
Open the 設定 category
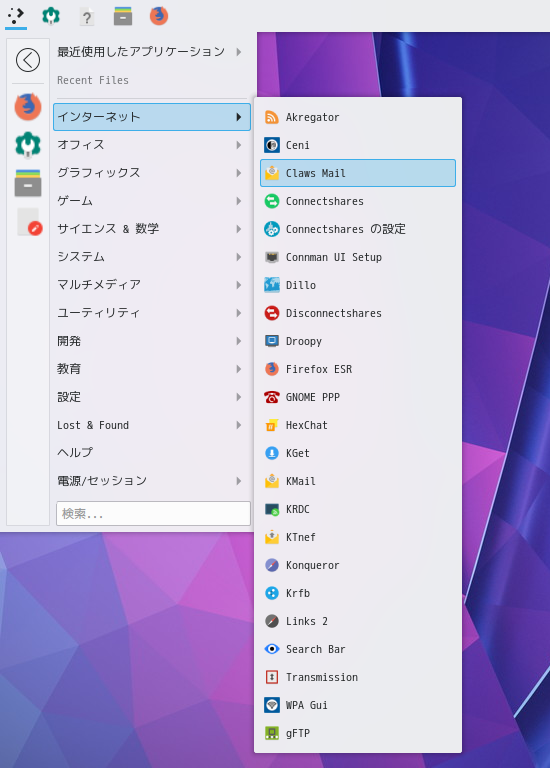[x=152, y=397]
